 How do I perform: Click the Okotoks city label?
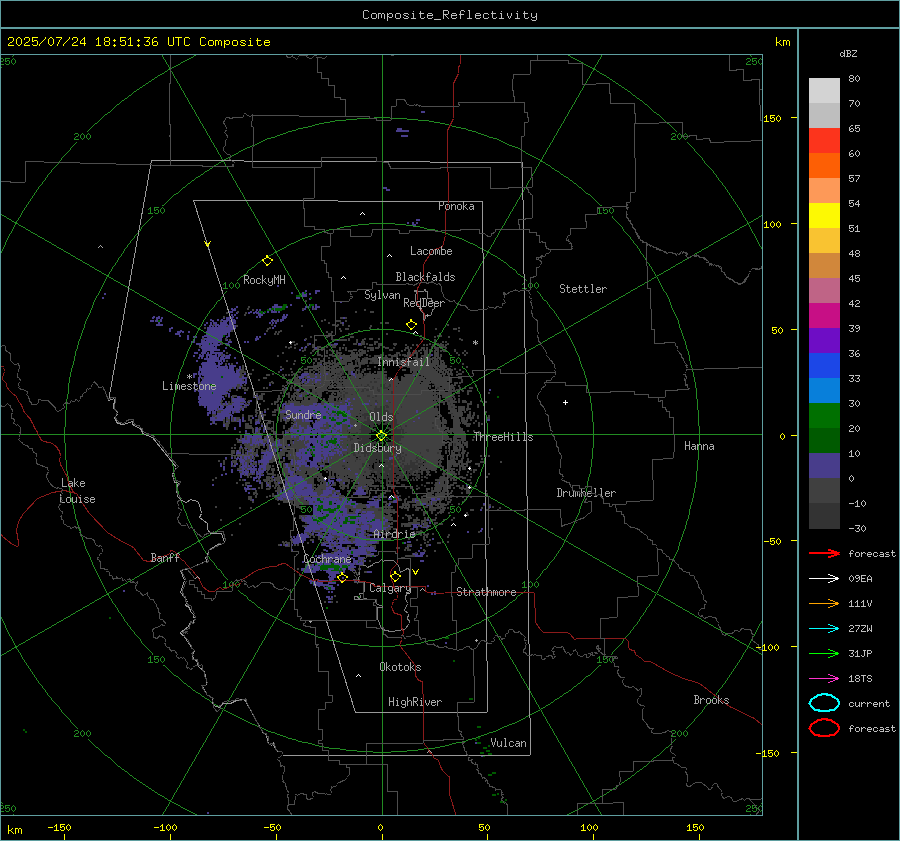[400, 666]
